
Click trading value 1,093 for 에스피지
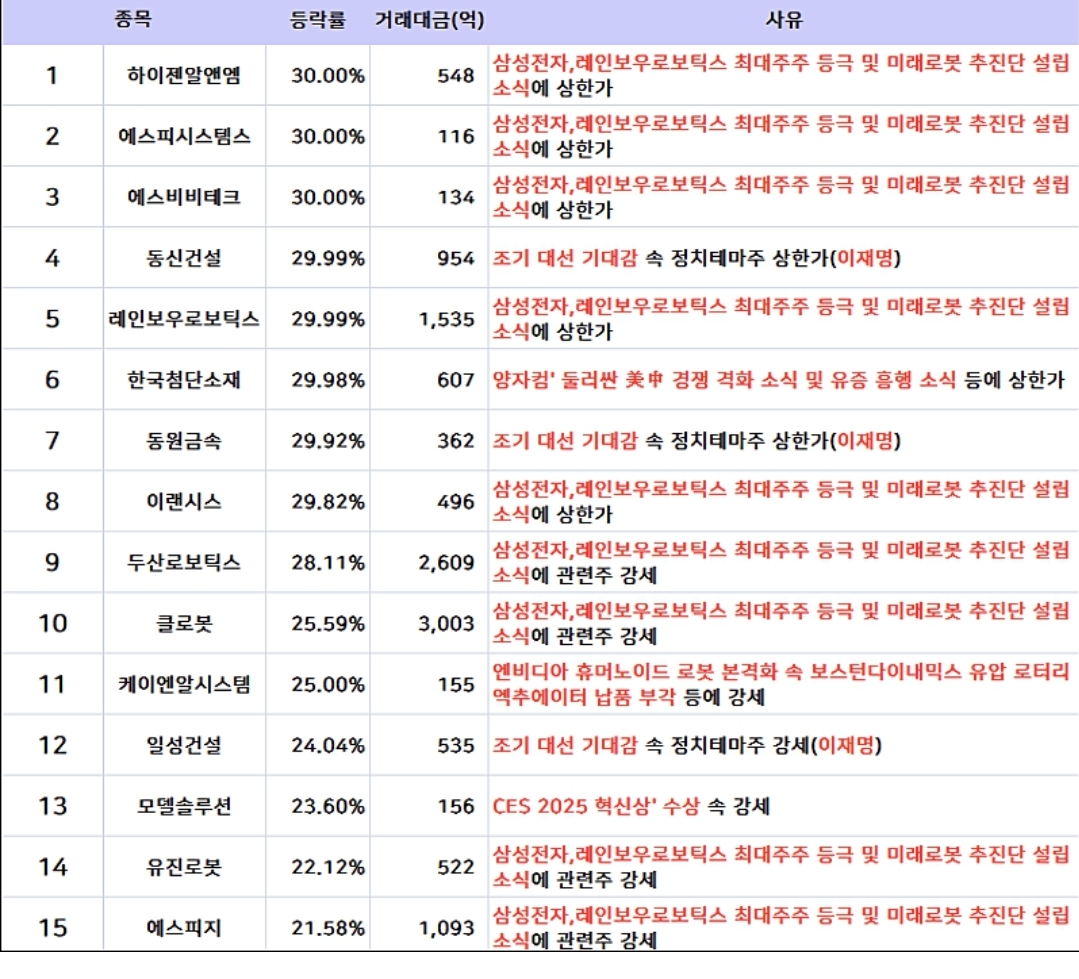447,928
